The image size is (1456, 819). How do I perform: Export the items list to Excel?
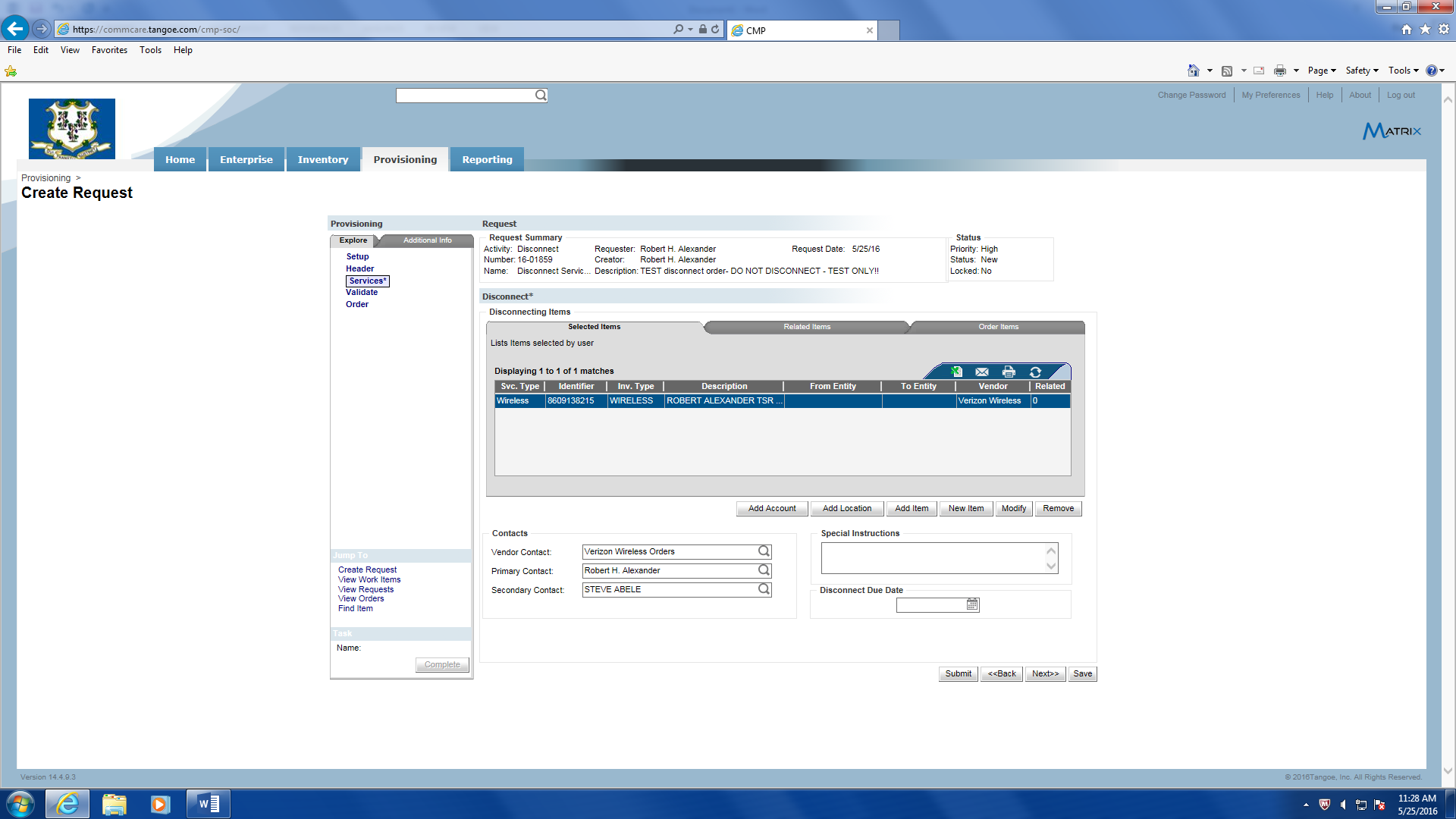click(956, 372)
